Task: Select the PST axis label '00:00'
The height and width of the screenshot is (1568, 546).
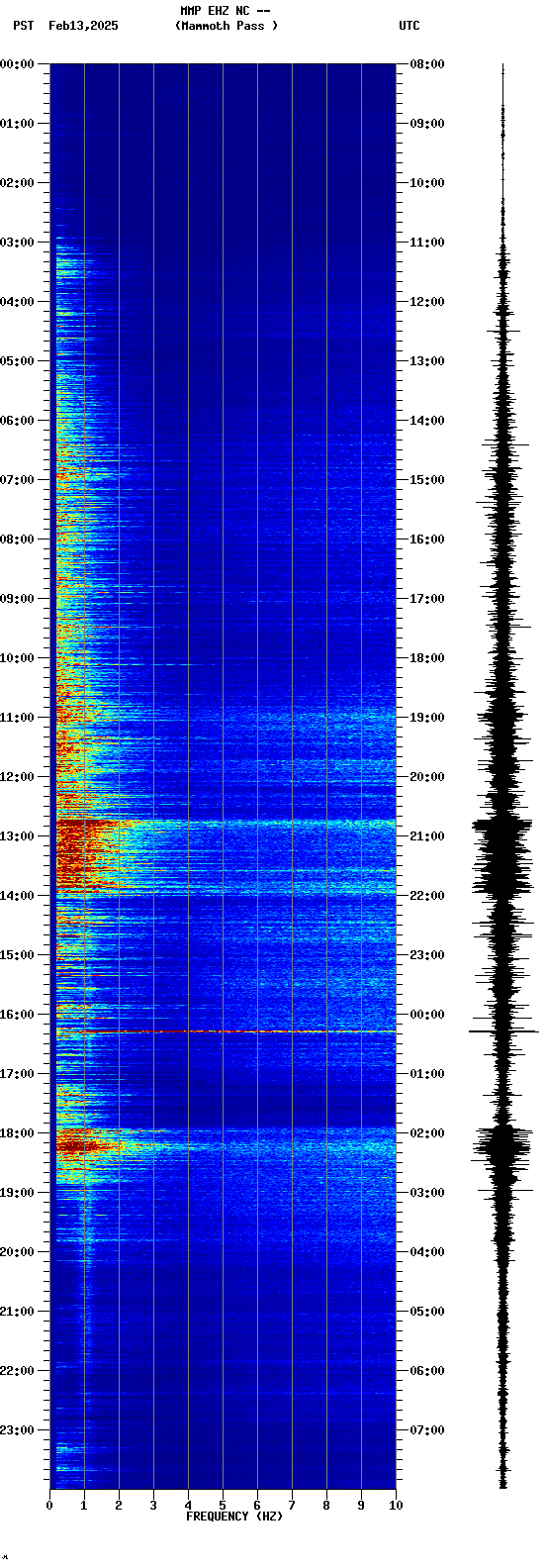Action: pyautogui.click(x=18, y=64)
